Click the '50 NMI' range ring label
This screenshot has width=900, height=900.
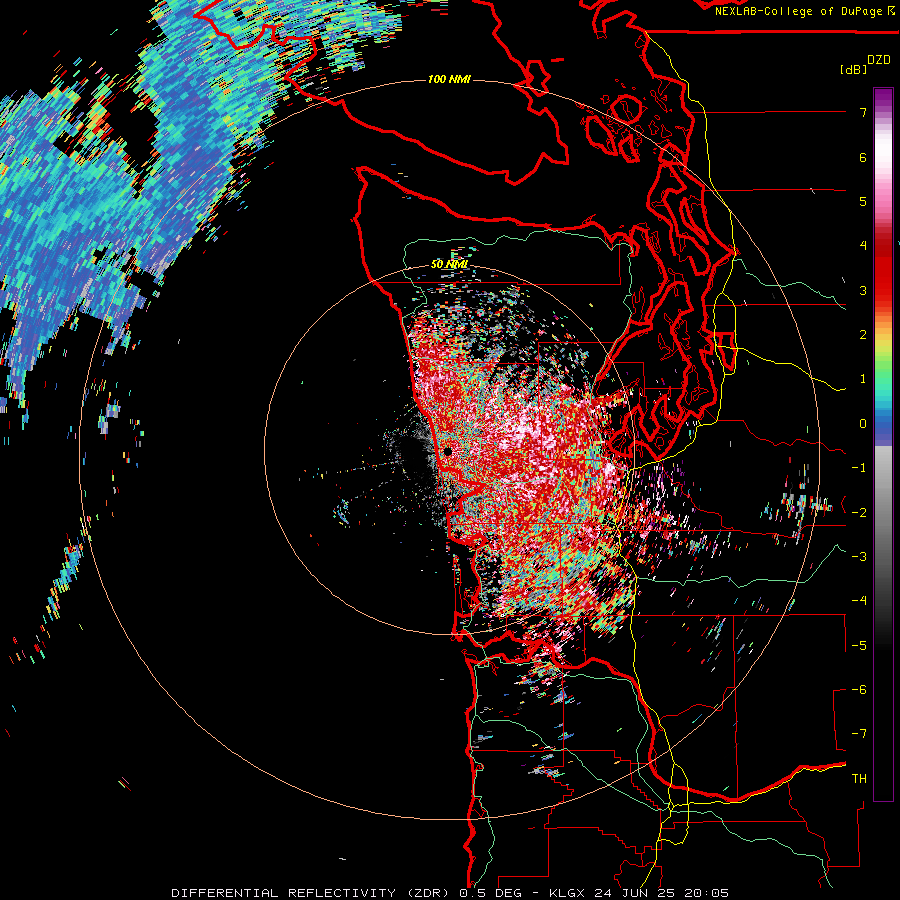(449, 264)
